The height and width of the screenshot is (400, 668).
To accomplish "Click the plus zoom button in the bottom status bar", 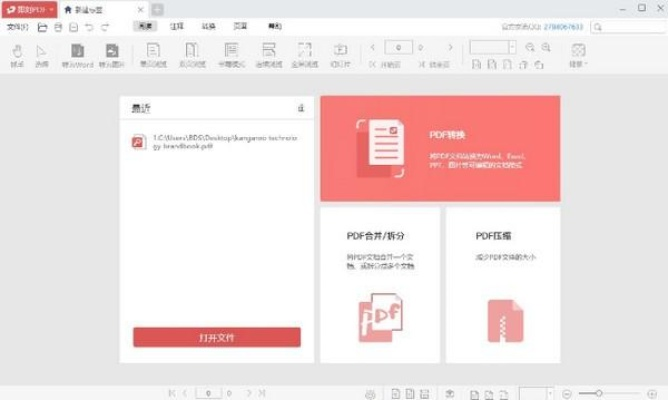I will (652, 394).
